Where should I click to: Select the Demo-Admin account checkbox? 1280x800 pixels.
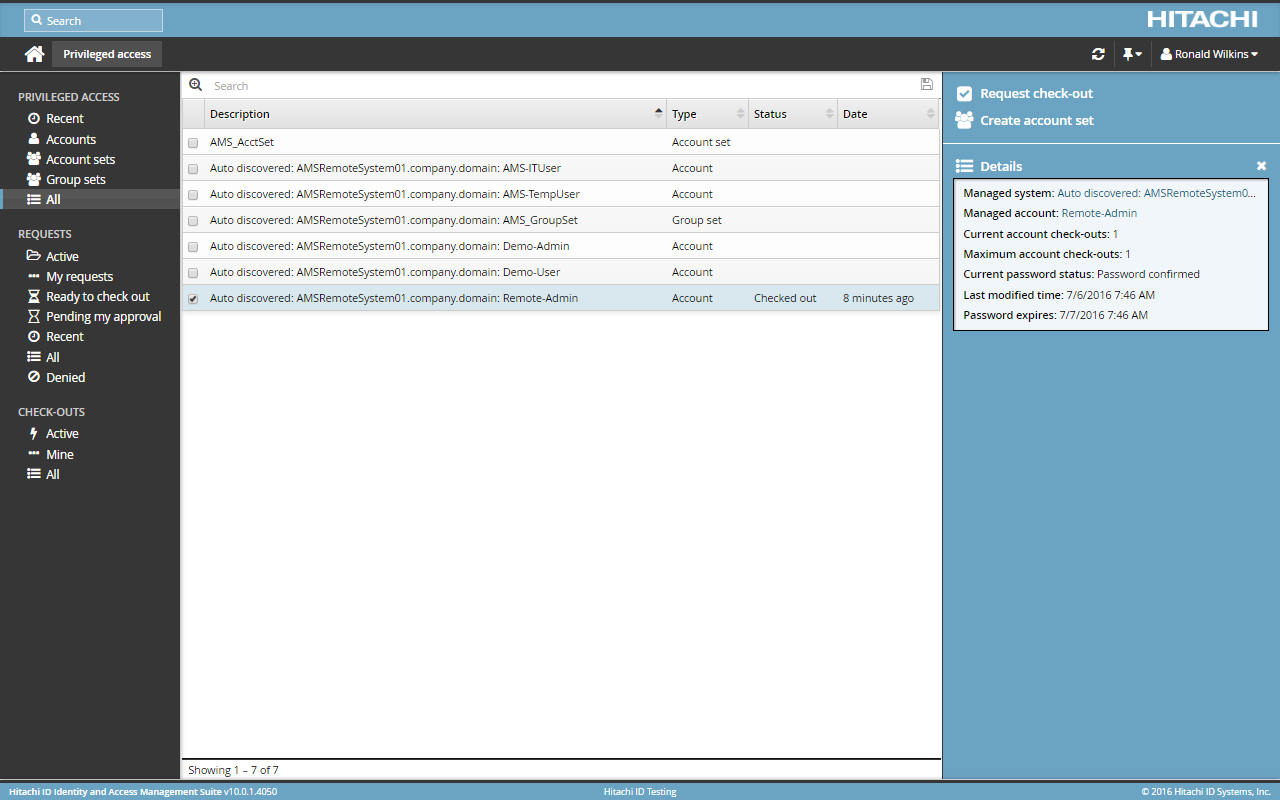click(192, 245)
